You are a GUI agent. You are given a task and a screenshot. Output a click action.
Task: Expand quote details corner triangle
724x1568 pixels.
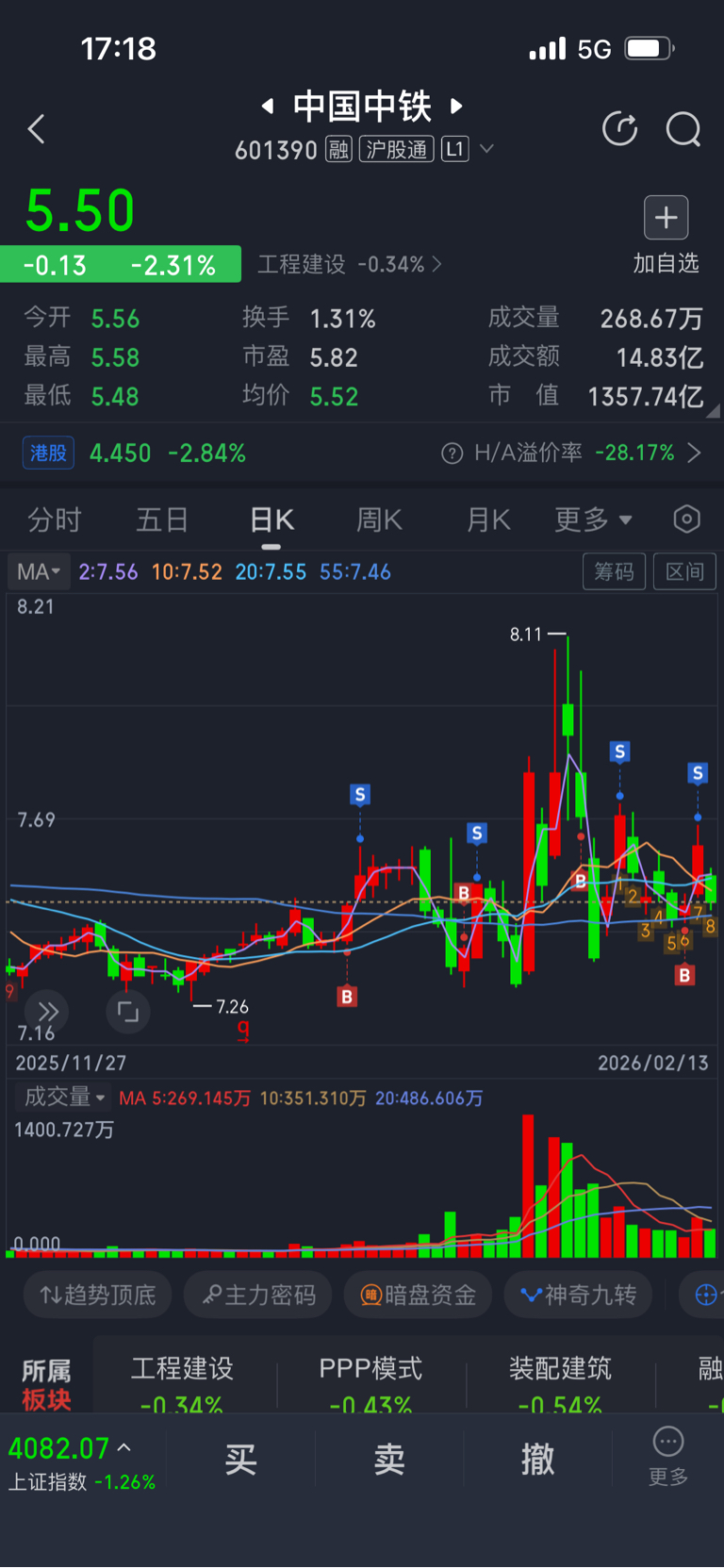tap(714, 411)
